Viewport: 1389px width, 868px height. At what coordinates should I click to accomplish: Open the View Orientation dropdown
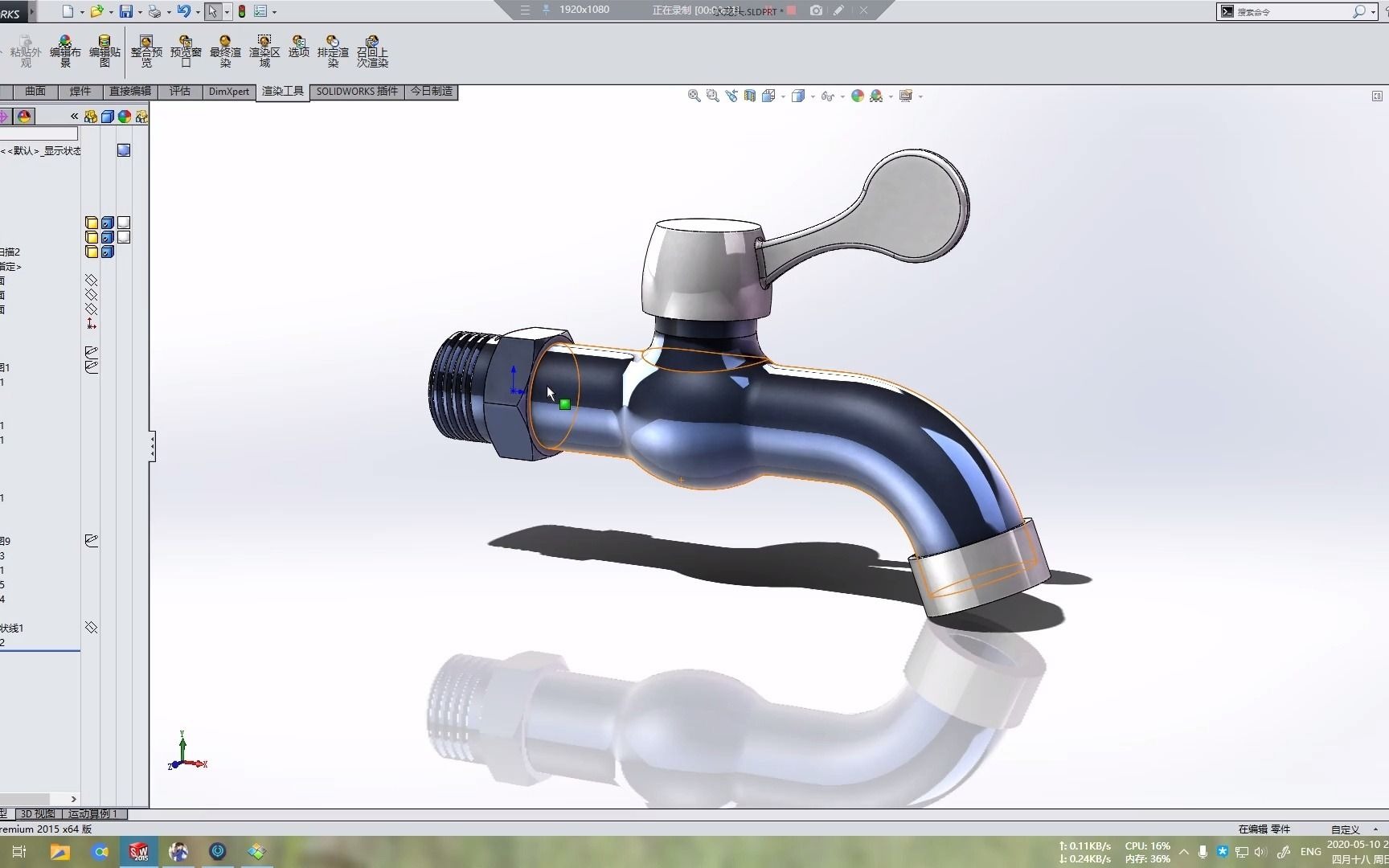tap(782, 96)
